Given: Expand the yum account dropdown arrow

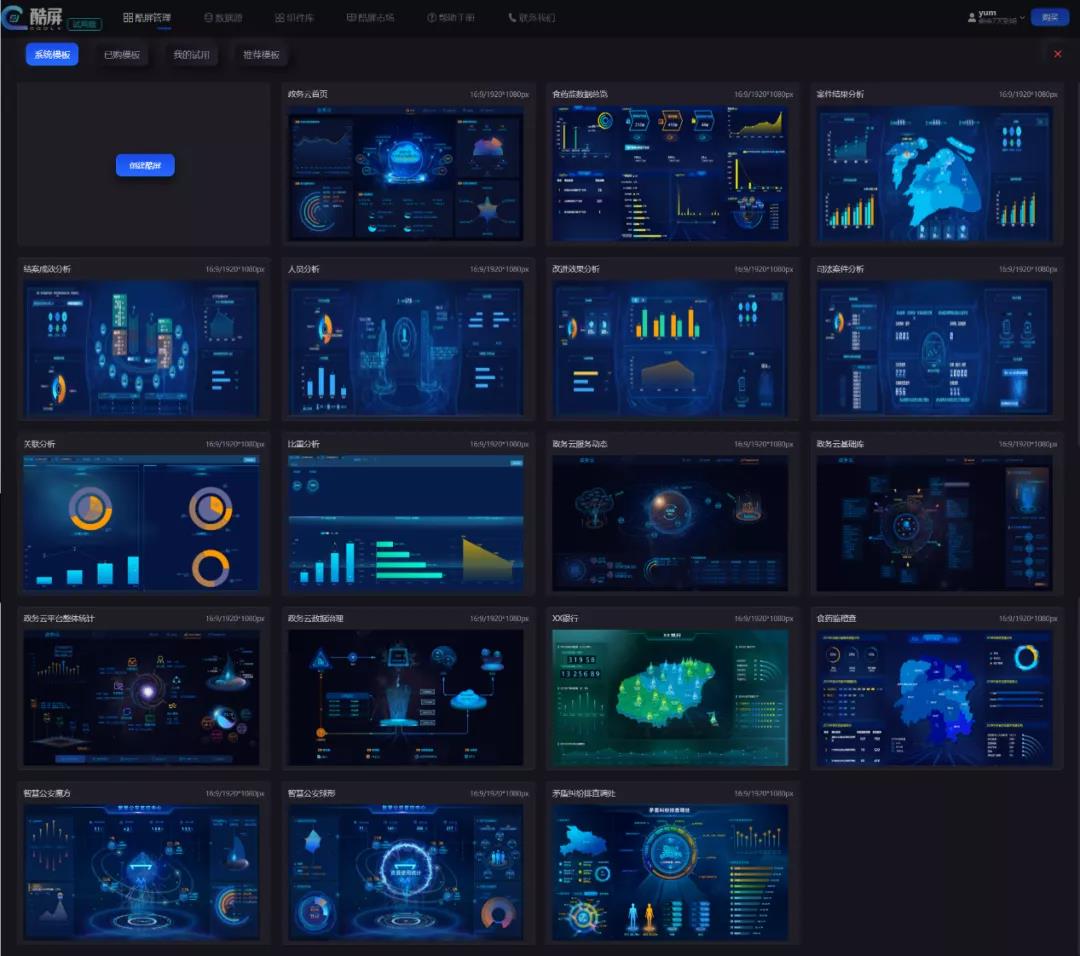Looking at the screenshot, I should pos(1022,18).
